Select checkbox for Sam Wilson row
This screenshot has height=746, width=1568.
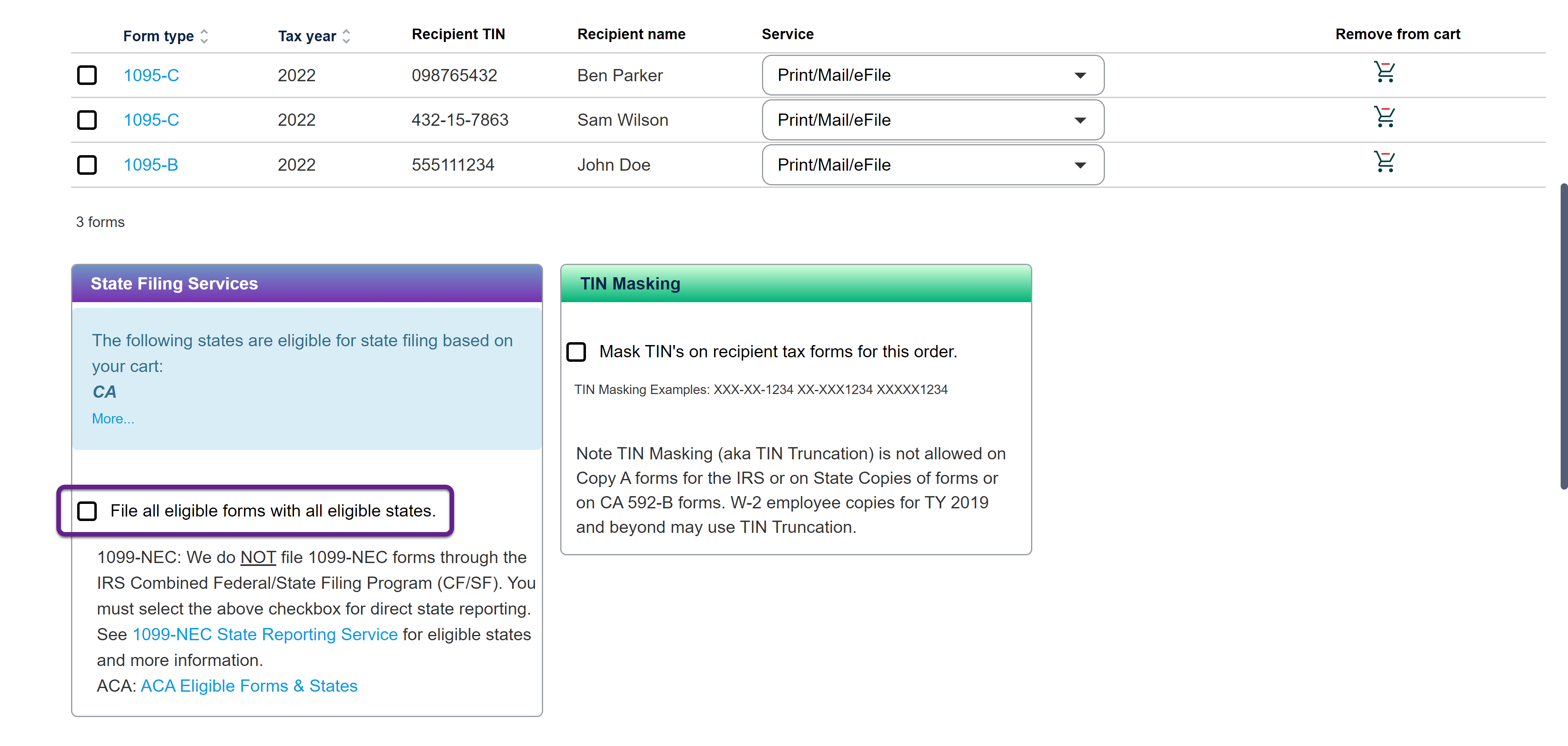coord(87,120)
